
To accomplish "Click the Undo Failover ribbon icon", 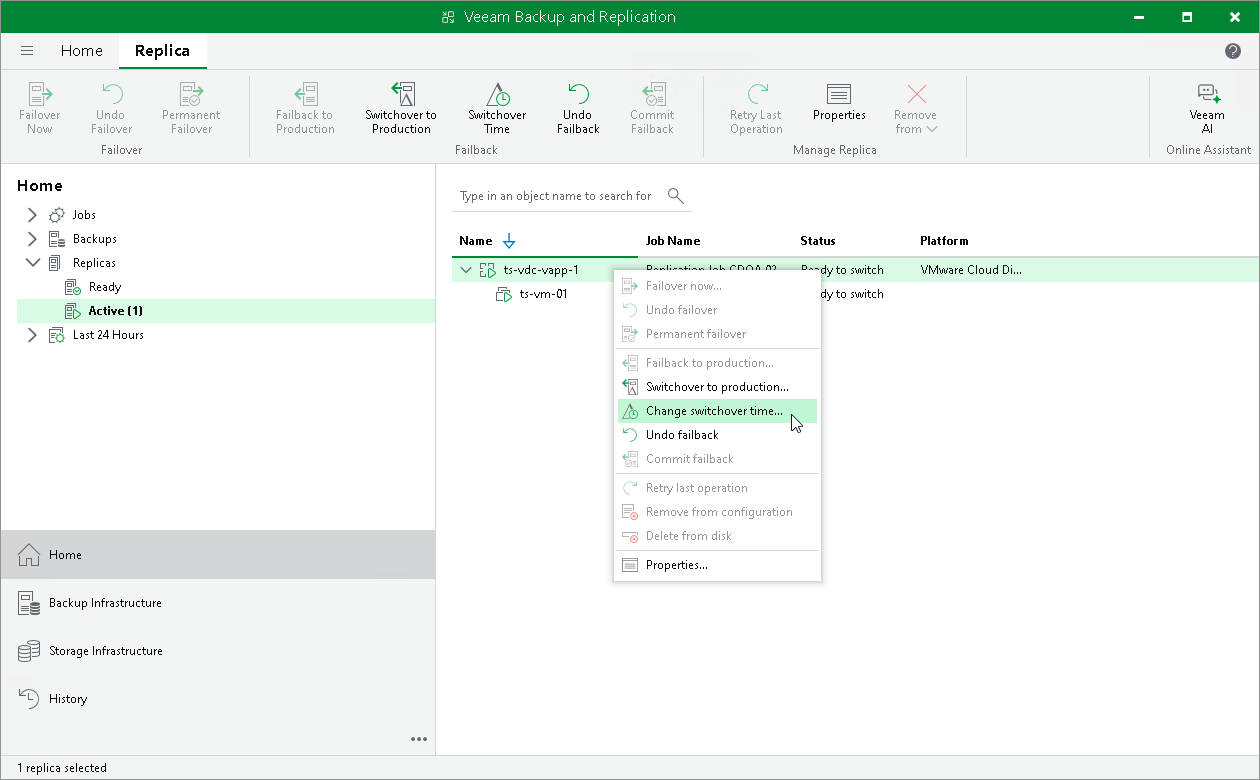I will [x=112, y=94].
